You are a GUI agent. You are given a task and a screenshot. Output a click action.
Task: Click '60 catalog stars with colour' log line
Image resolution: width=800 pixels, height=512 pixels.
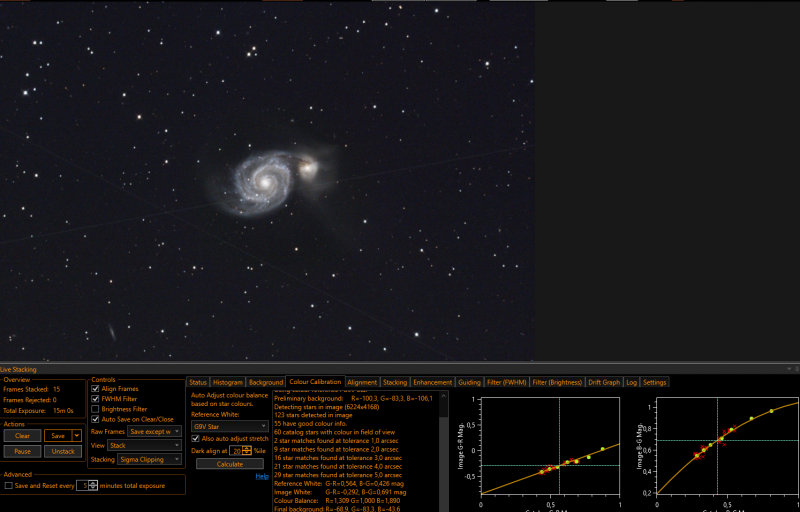pos(334,432)
